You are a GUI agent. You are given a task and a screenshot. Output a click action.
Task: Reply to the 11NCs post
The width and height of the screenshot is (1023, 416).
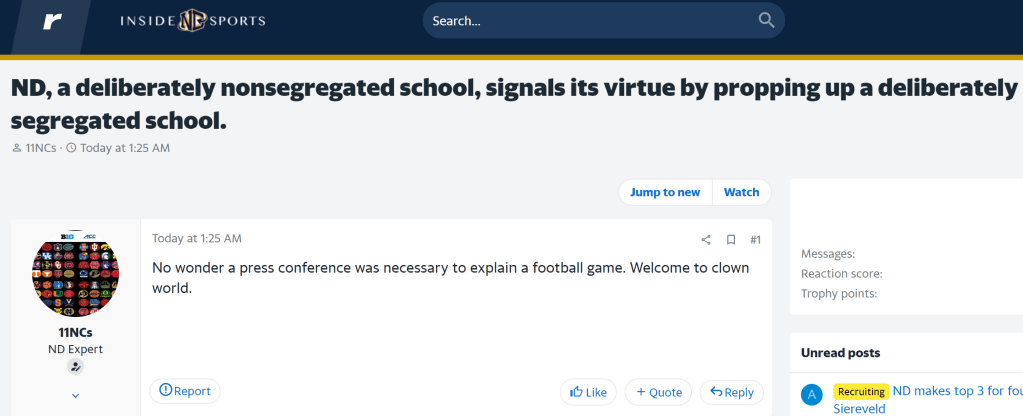click(x=731, y=392)
